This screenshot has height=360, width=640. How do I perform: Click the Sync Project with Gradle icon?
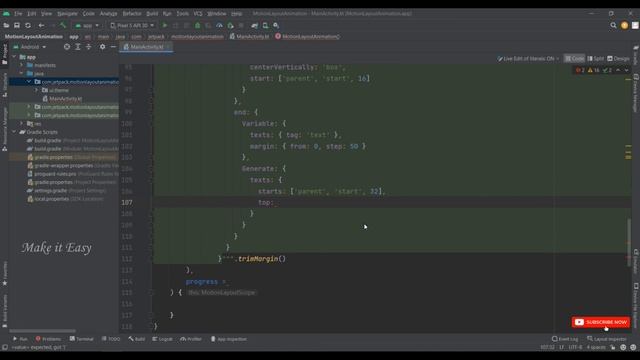point(255,25)
